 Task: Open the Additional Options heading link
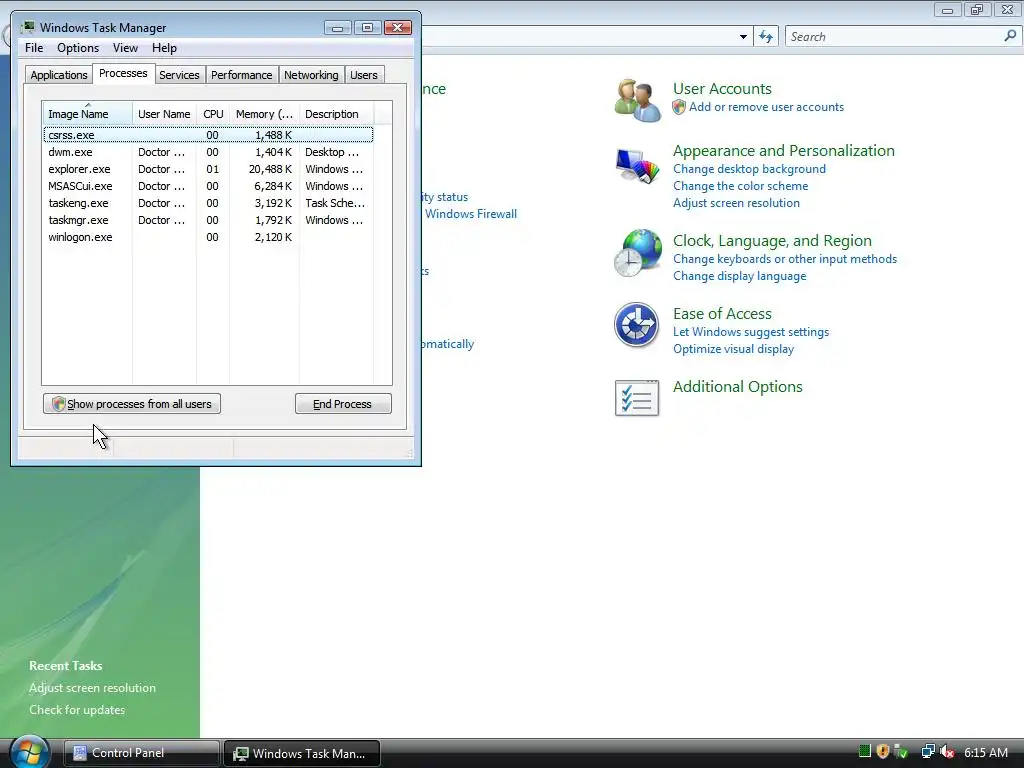click(737, 387)
